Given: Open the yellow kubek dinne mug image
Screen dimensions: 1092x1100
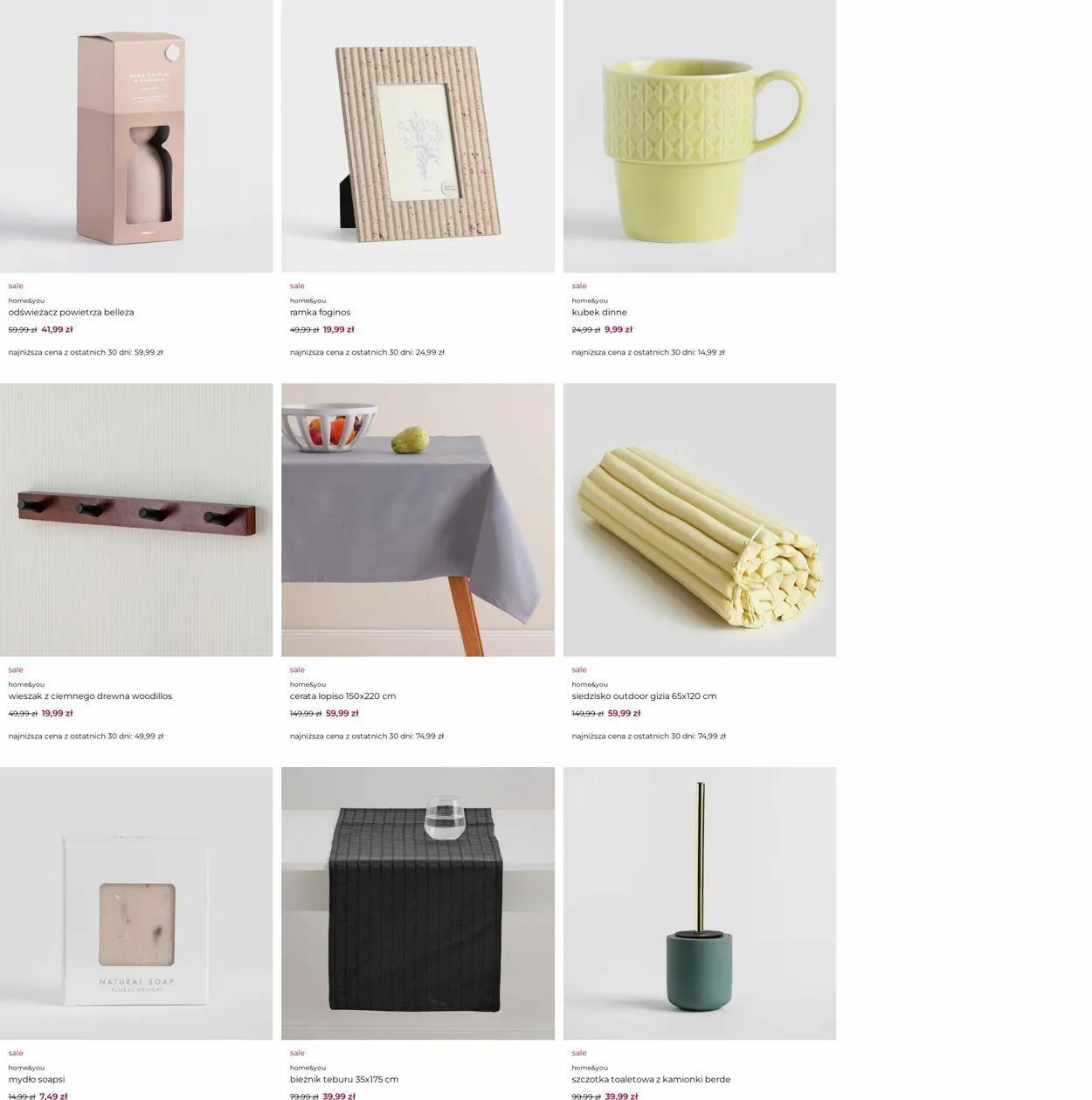Looking at the screenshot, I should 700,136.
